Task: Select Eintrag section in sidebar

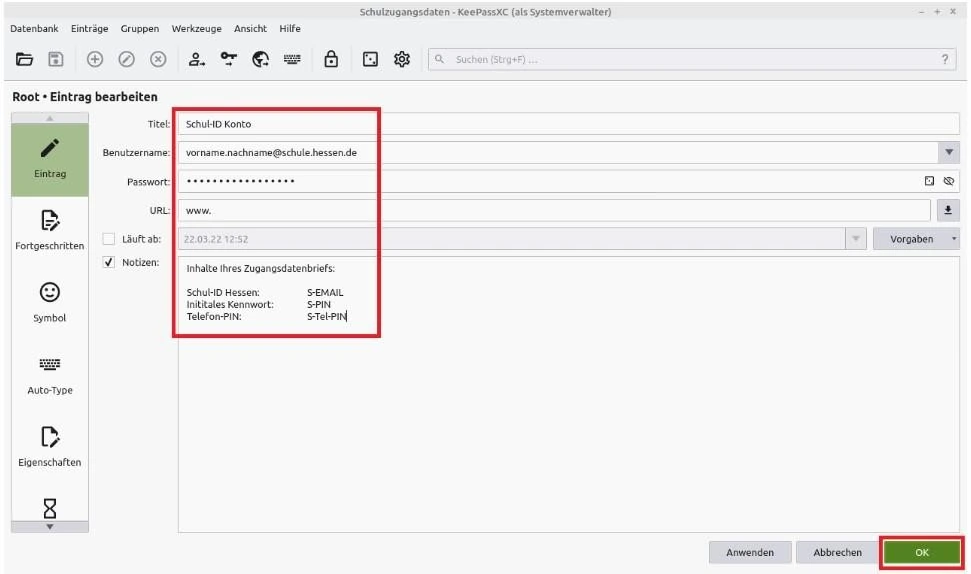Action: [50, 160]
